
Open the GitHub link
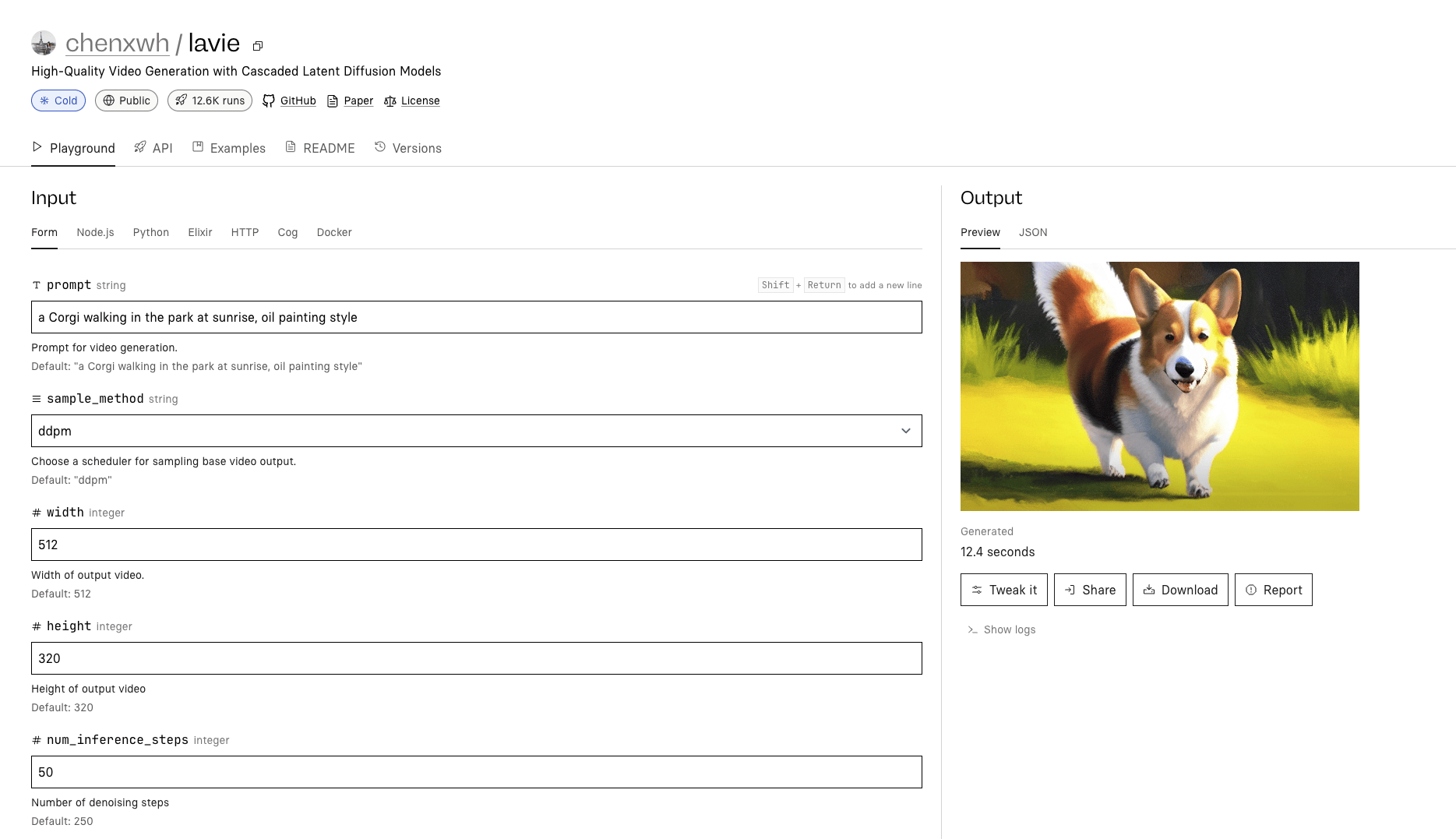tap(298, 100)
